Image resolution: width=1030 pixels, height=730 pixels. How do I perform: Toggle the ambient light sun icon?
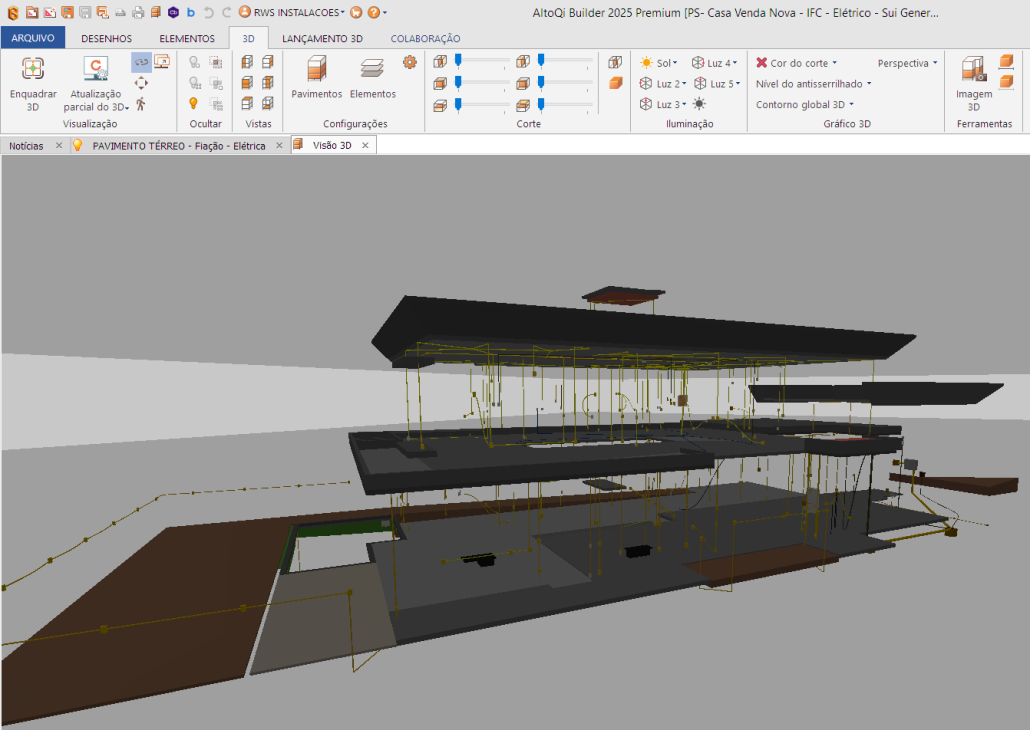point(699,104)
